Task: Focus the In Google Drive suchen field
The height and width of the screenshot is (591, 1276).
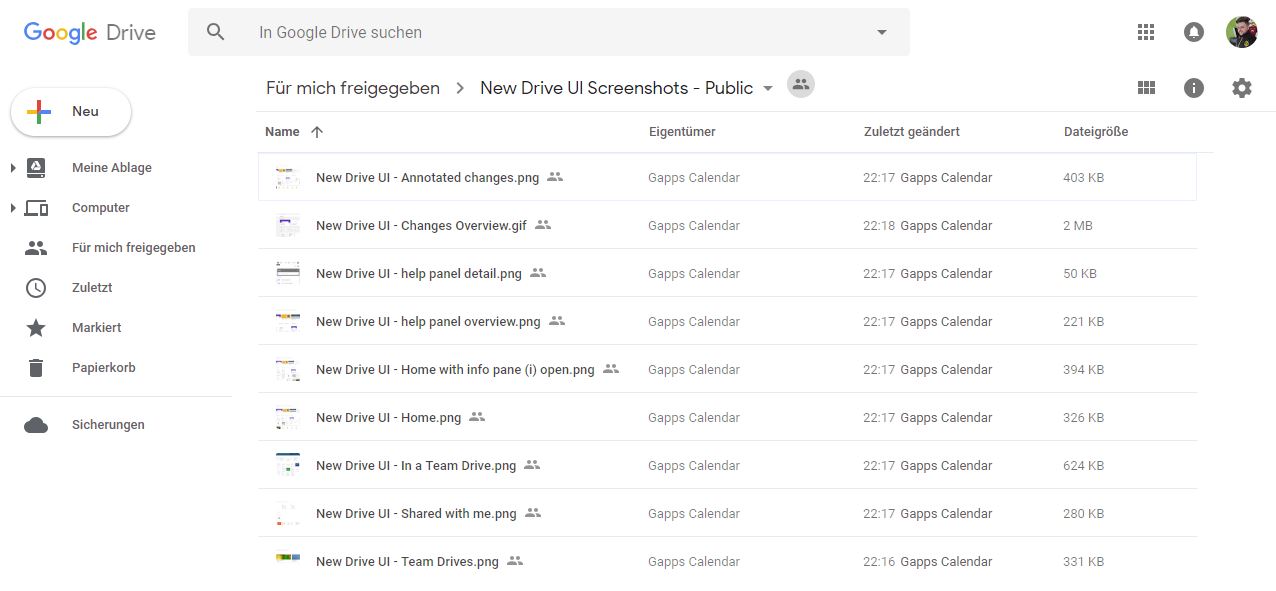Action: click(549, 32)
